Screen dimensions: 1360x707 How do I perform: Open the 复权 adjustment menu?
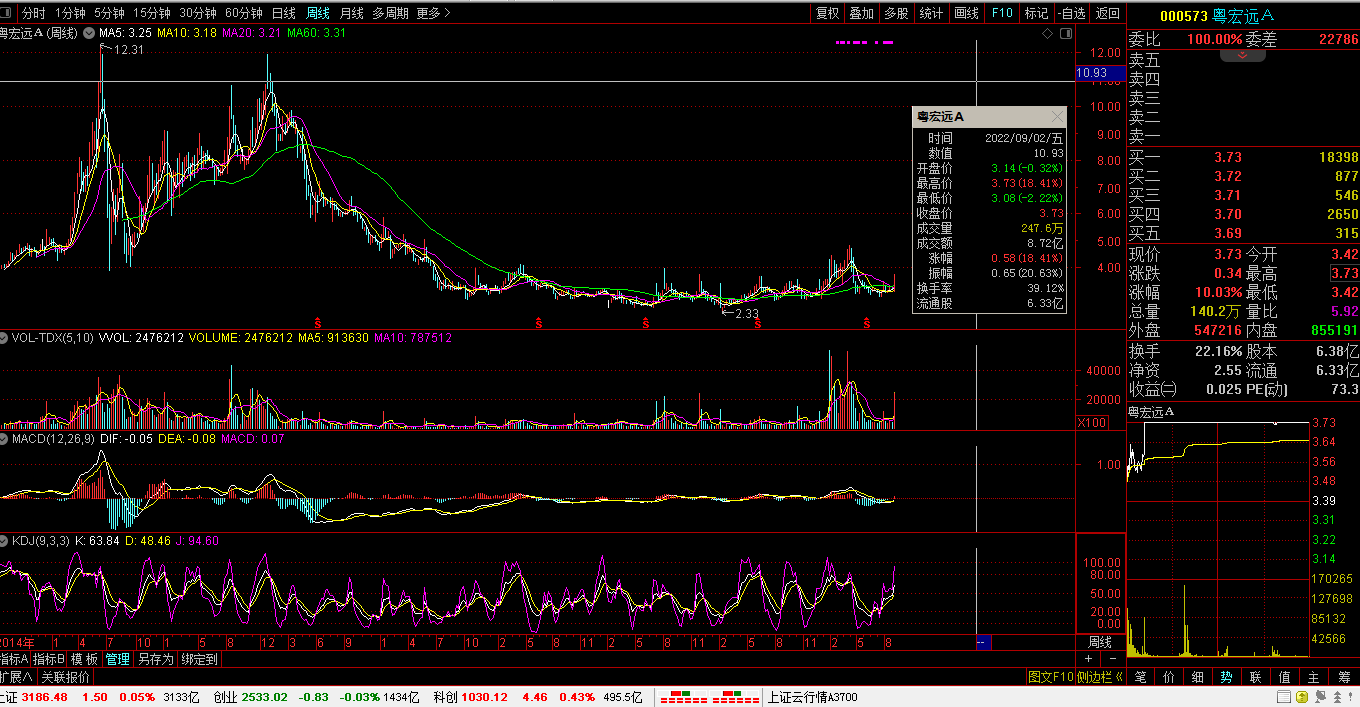point(827,13)
